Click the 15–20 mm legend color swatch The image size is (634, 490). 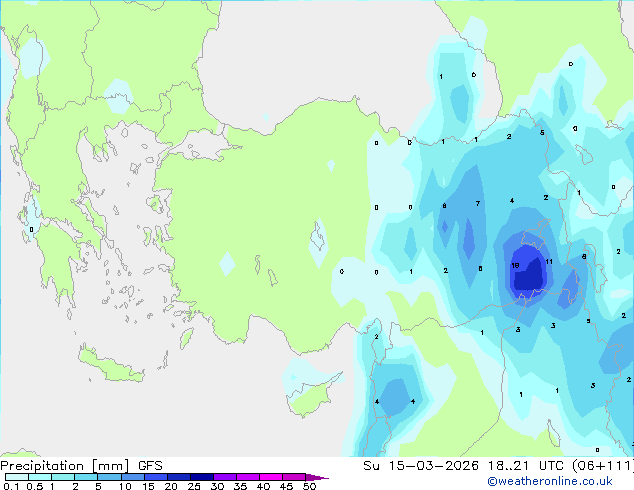155,477
